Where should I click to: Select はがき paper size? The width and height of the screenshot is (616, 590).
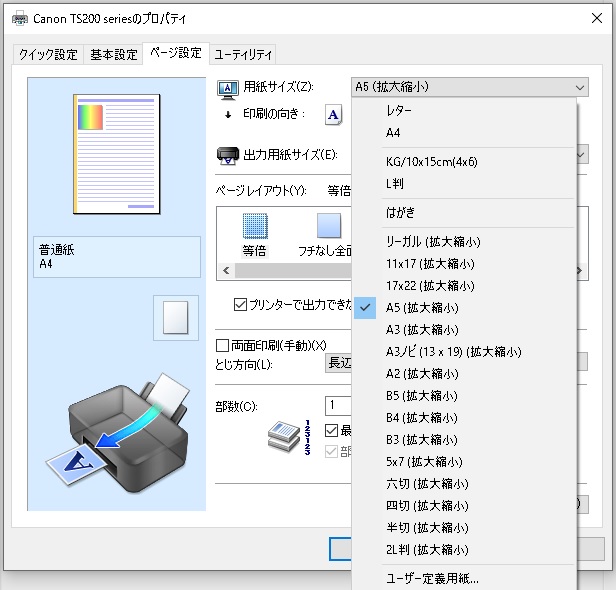pos(464,213)
